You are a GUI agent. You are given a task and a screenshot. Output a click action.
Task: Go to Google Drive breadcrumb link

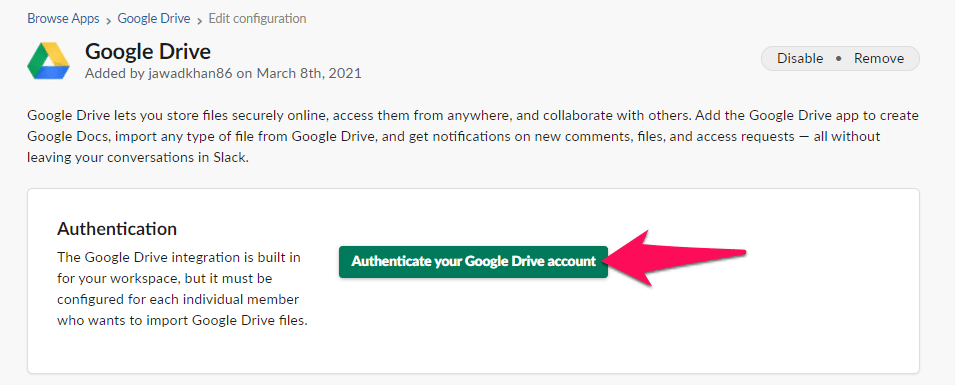point(154,19)
